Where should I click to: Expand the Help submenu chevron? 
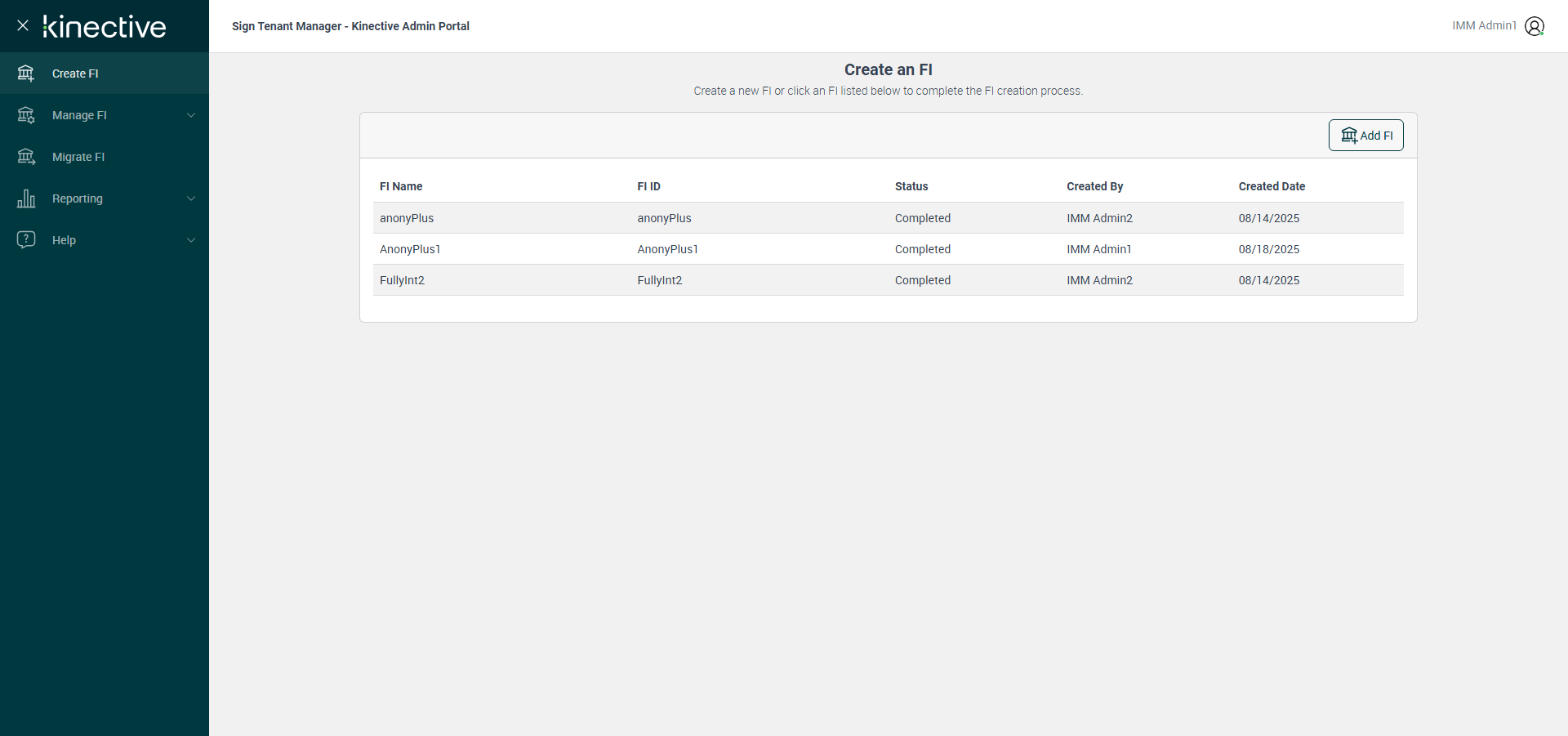[191, 240]
